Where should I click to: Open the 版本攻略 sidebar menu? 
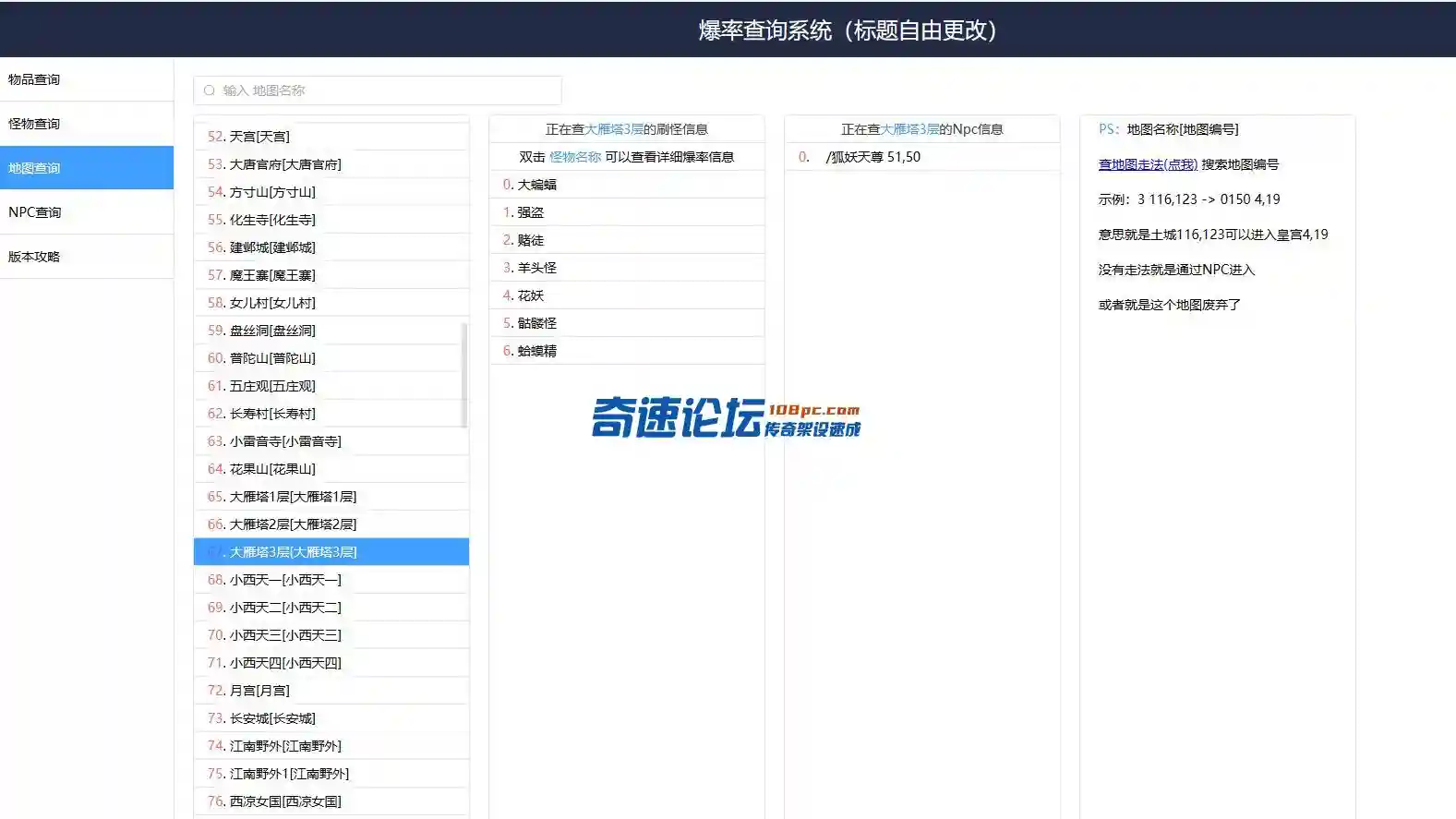[x=87, y=257]
